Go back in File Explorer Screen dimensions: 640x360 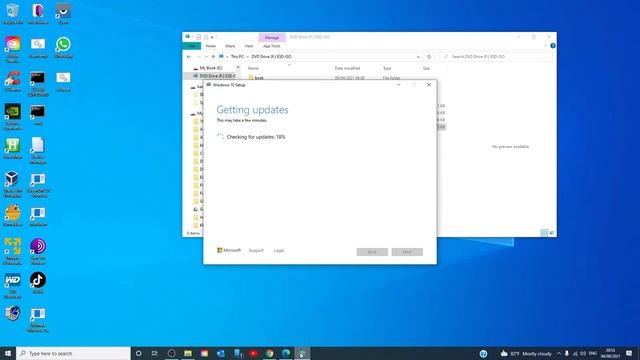(x=189, y=57)
